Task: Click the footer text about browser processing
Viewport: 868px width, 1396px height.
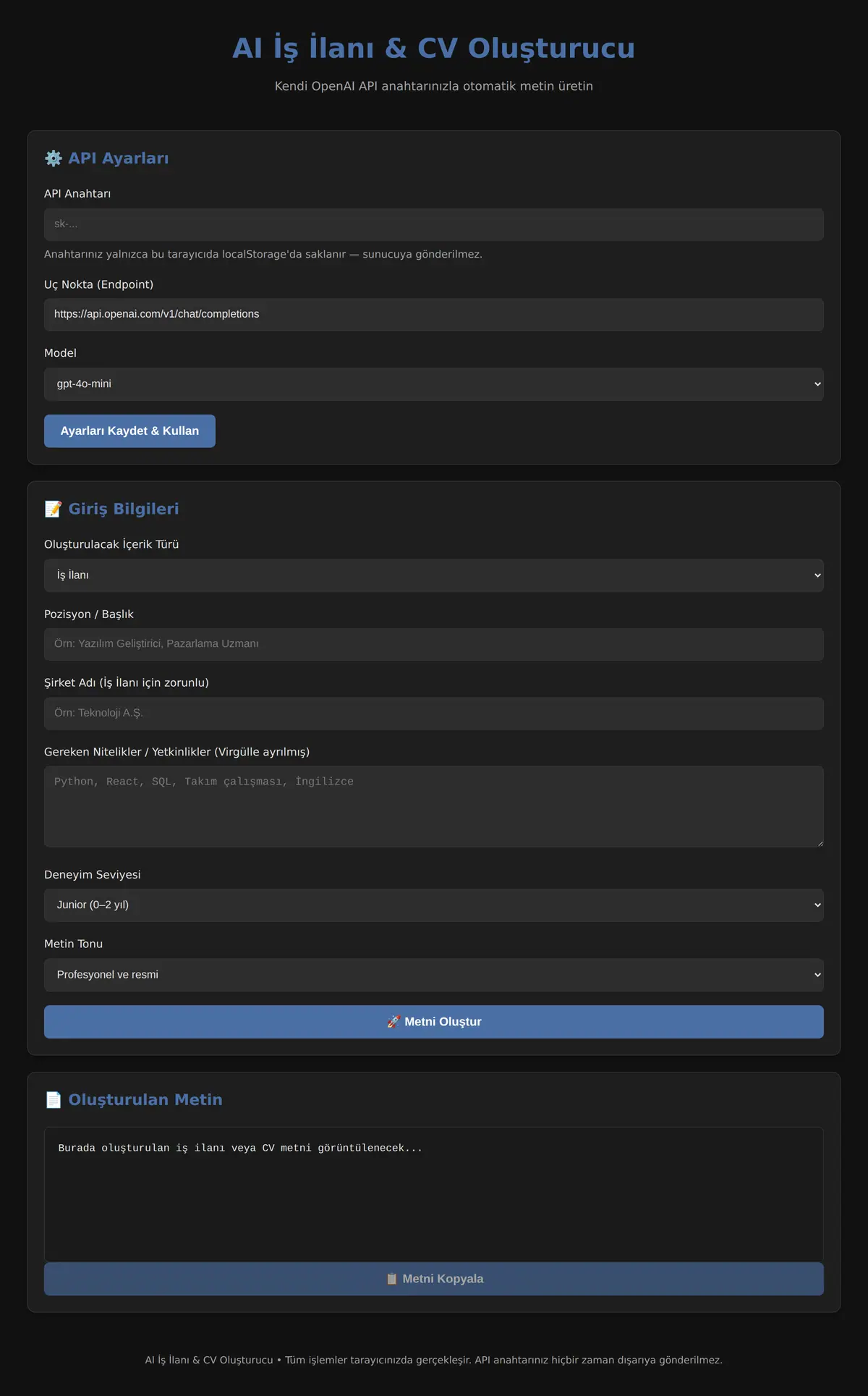Action: tap(434, 1361)
